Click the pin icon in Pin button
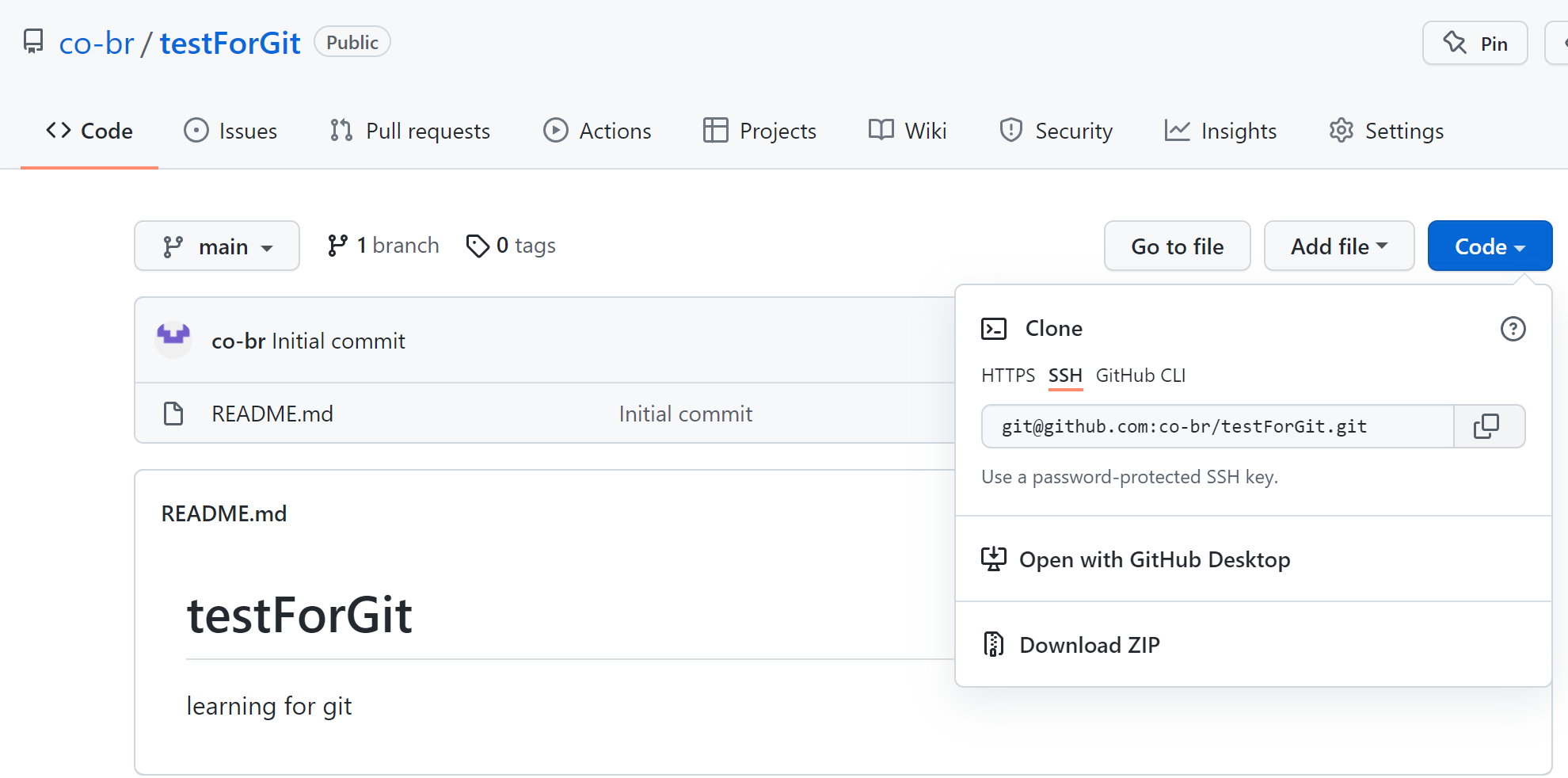1568x778 pixels. tap(1455, 42)
